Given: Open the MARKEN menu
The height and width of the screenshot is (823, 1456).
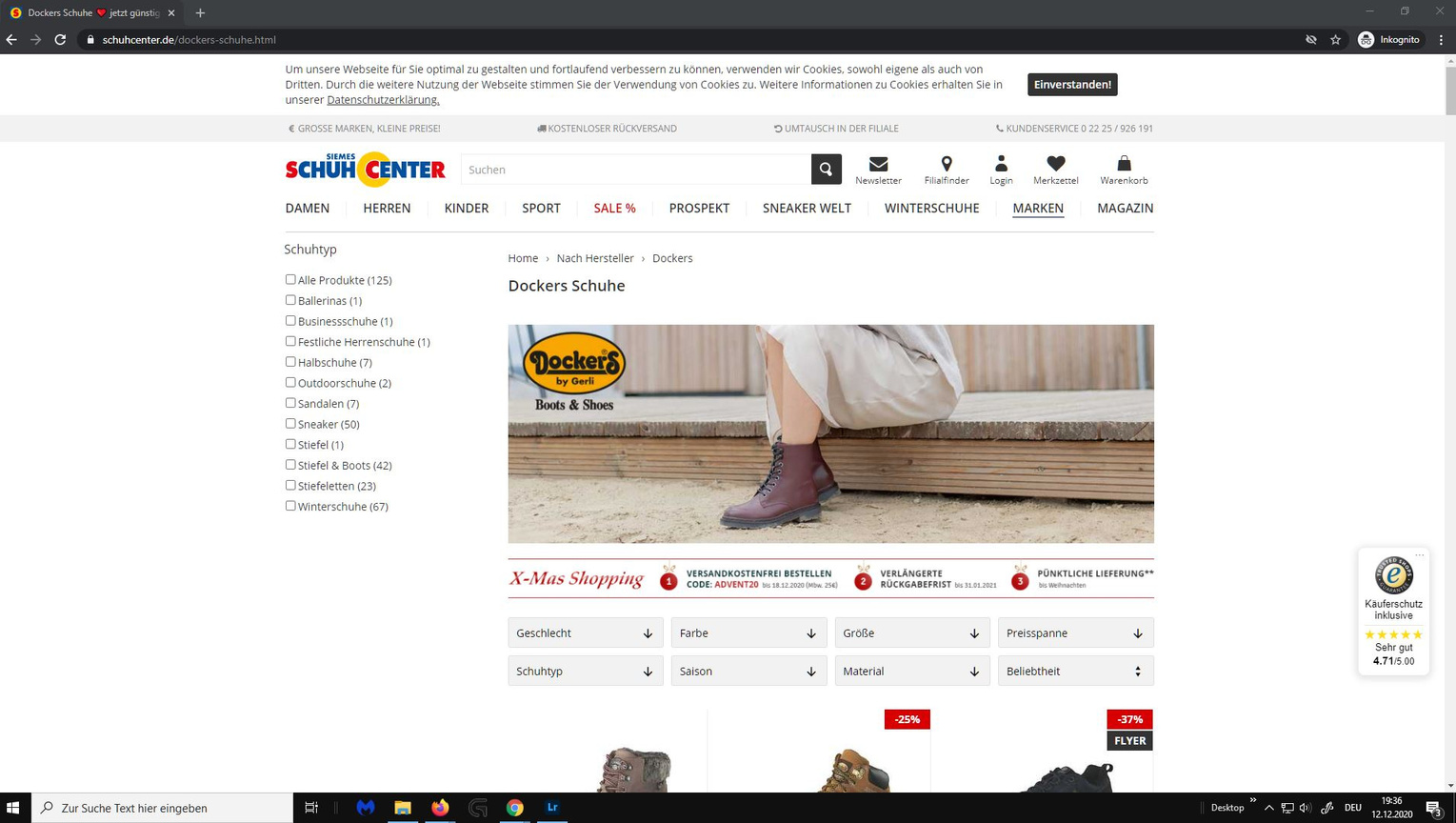Looking at the screenshot, I should [1038, 209].
